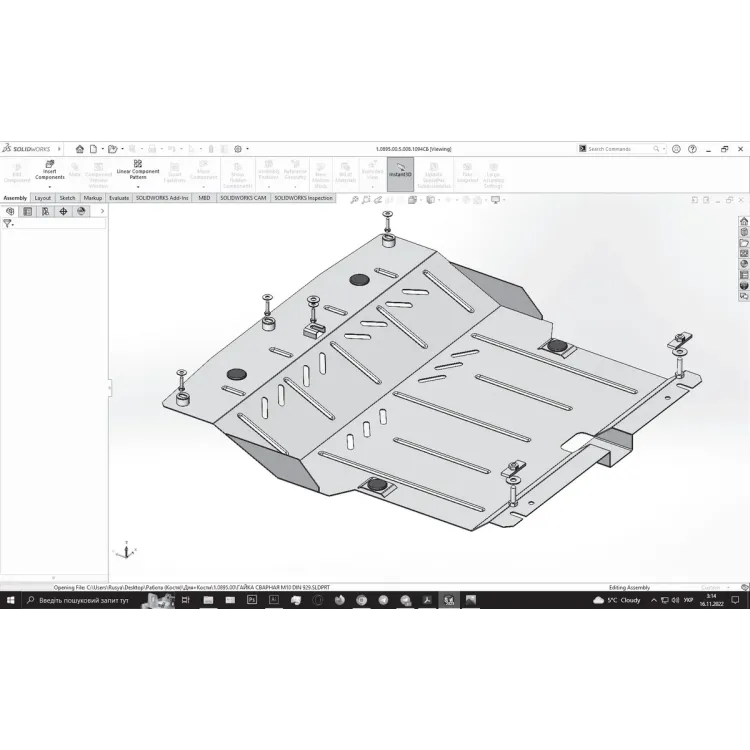Open the search options dropdown arrow
750x750 pixels.
point(663,149)
